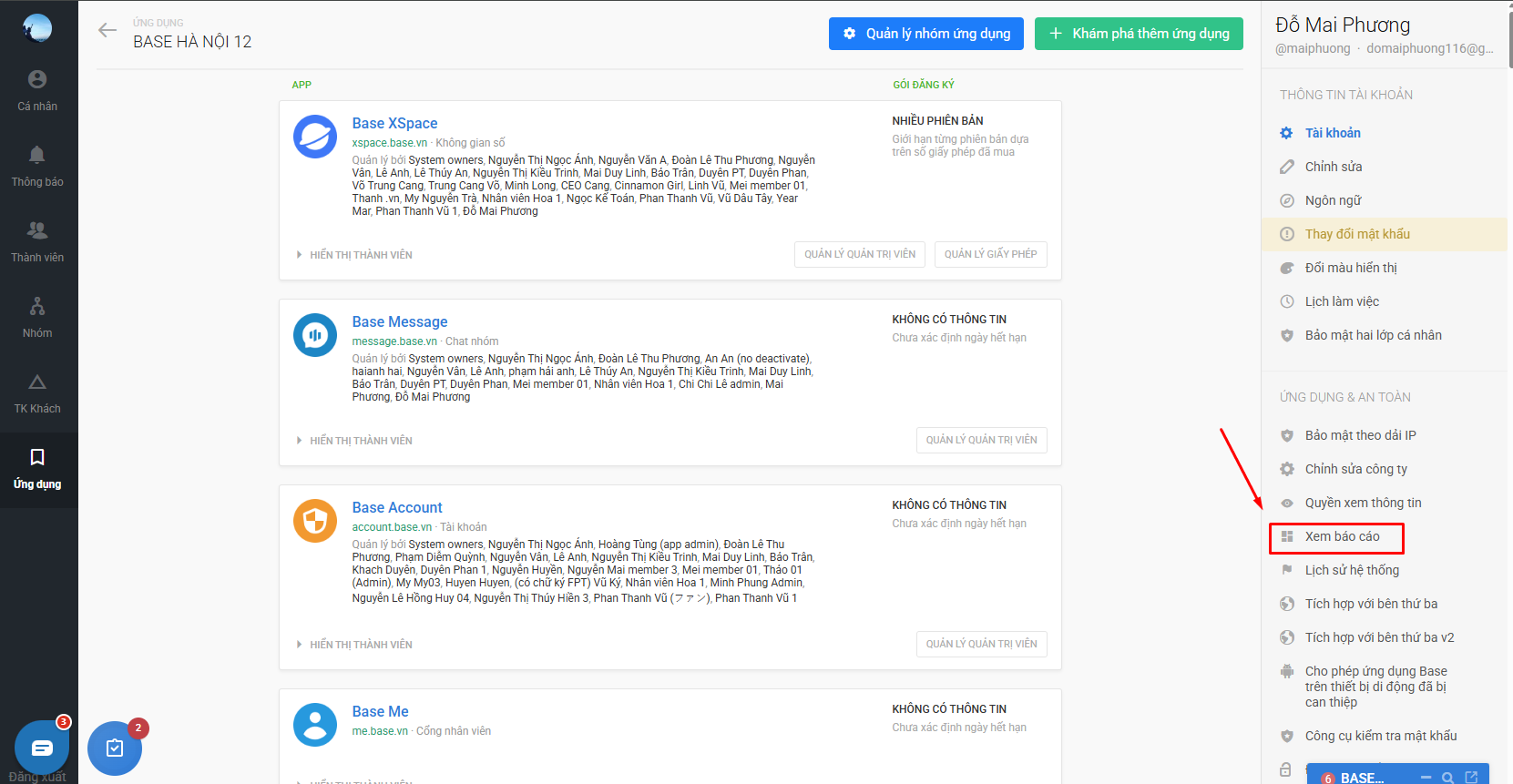This screenshot has height=784, width=1513.
Task: Click QUẢN LÝ QUẢN TRỊ VIÊN for Base XSpace
Action: coord(860,254)
